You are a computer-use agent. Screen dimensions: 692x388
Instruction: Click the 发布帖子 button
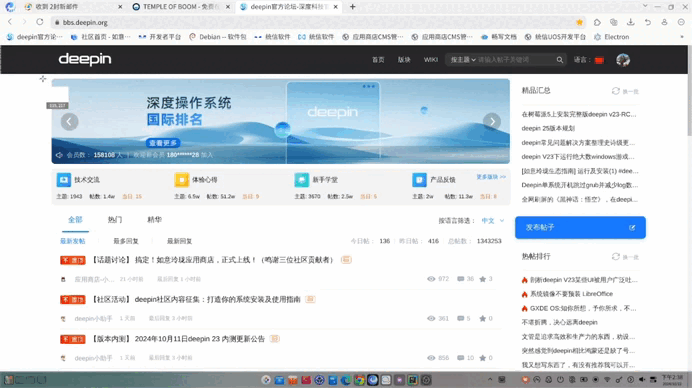tap(580, 227)
